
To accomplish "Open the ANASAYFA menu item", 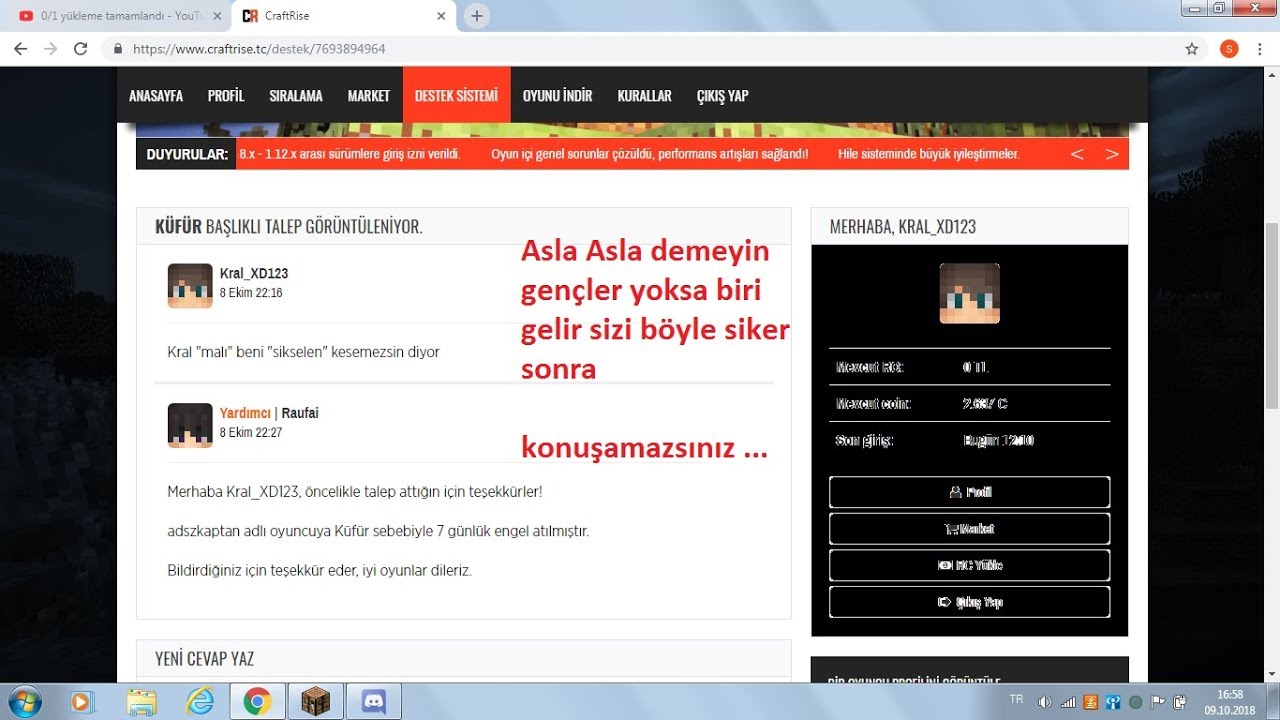I will [x=156, y=96].
